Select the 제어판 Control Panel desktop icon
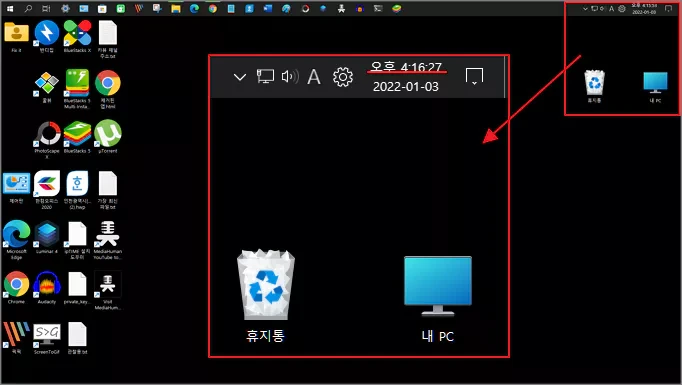The width and height of the screenshot is (682, 385). [x=17, y=188]
